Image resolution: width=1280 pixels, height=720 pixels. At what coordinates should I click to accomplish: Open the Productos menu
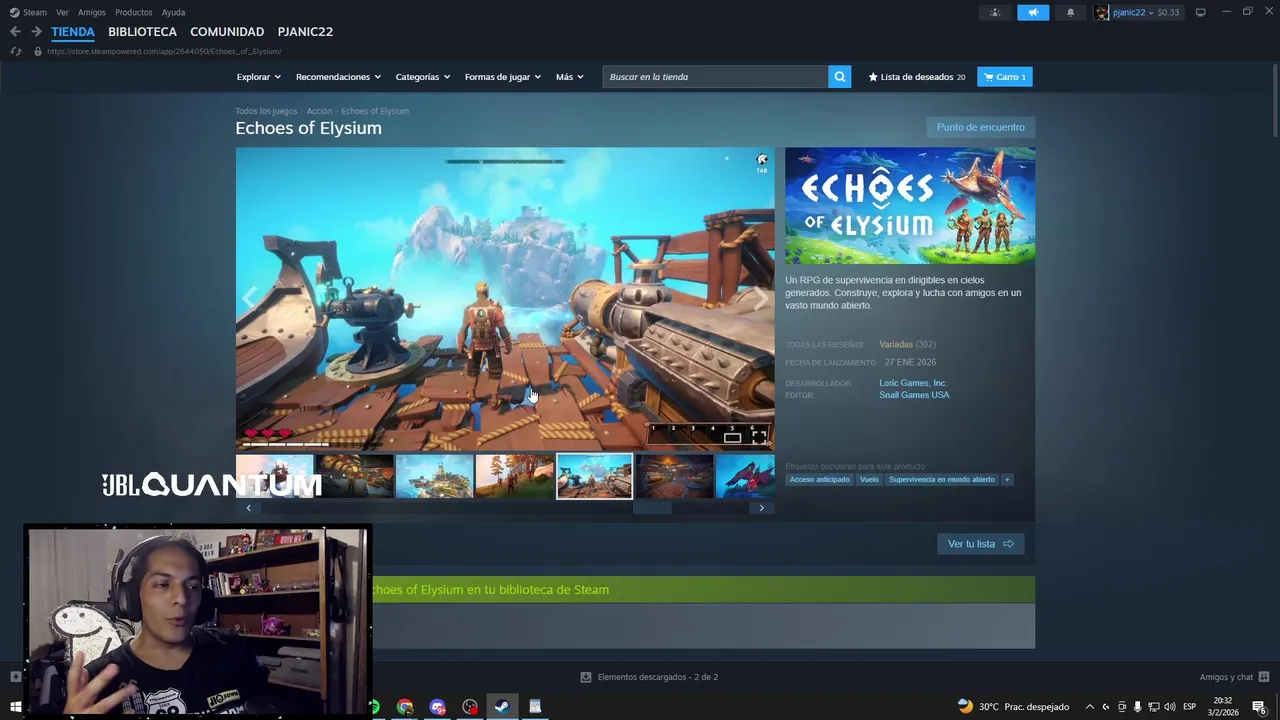[134, 12]
